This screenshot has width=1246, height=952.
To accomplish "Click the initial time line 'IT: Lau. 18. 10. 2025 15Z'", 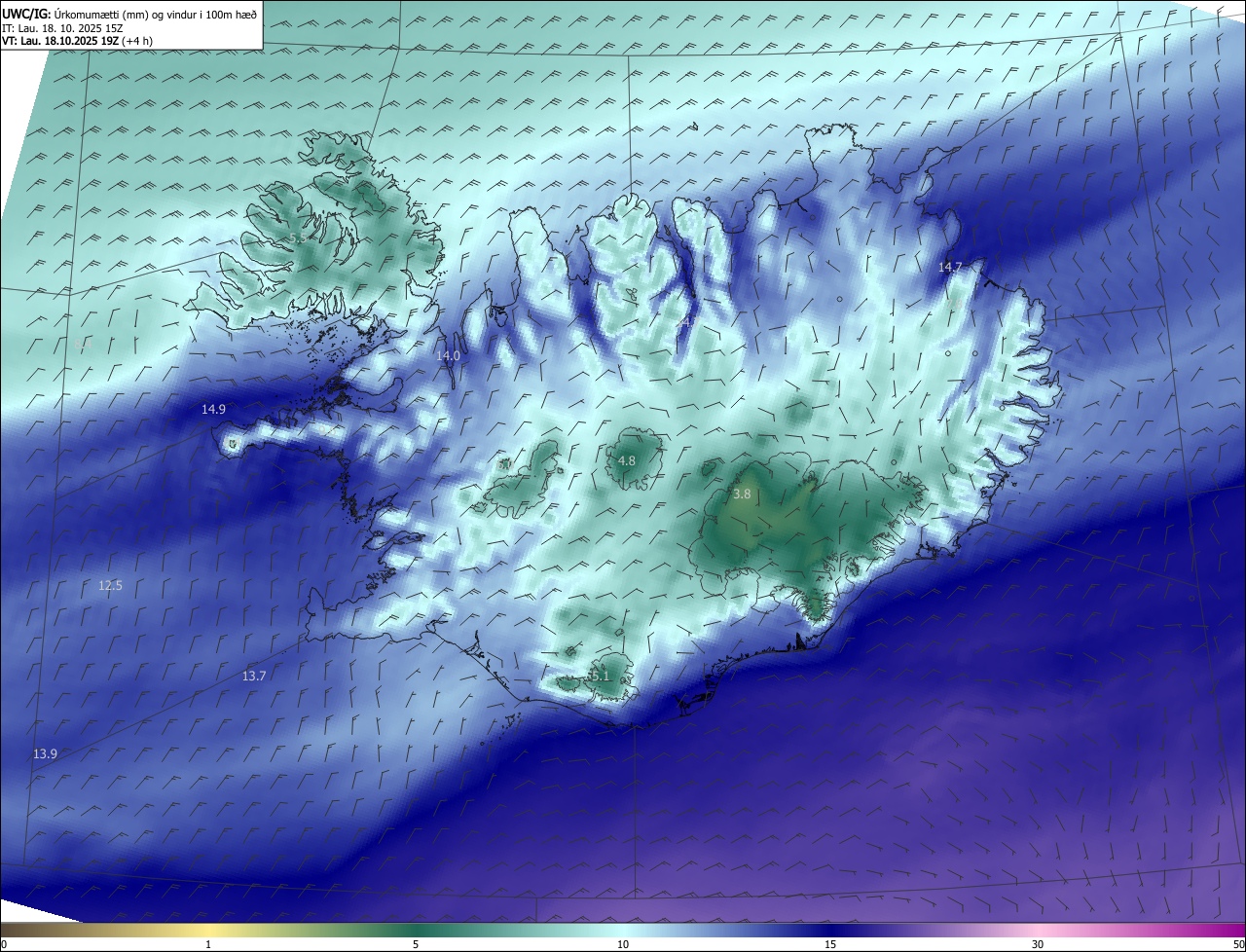I will click(64, 28).
